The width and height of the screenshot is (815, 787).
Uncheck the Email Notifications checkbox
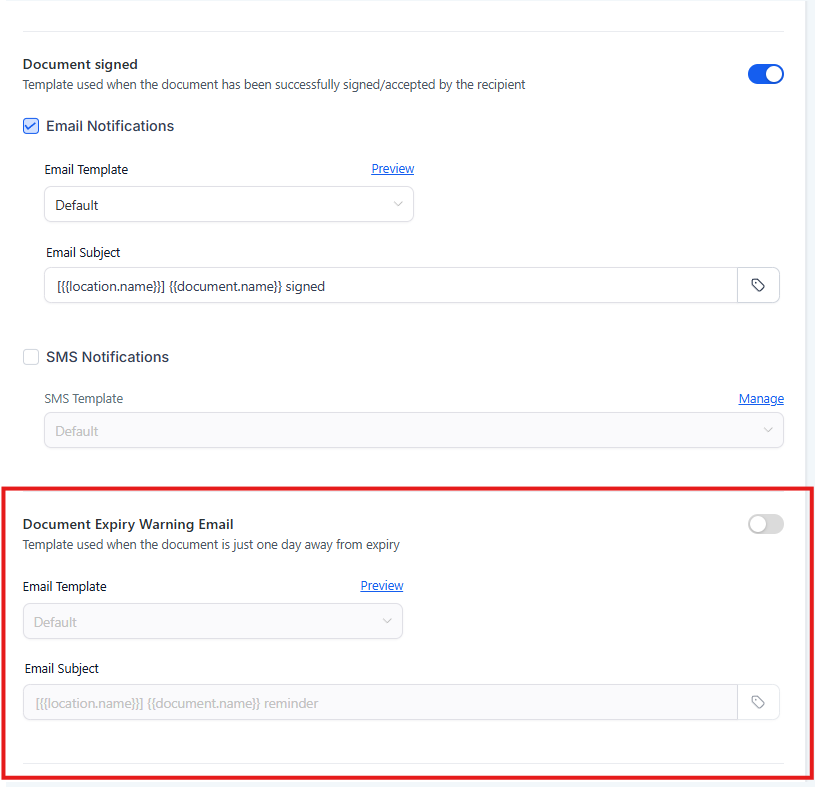(31, 126)
